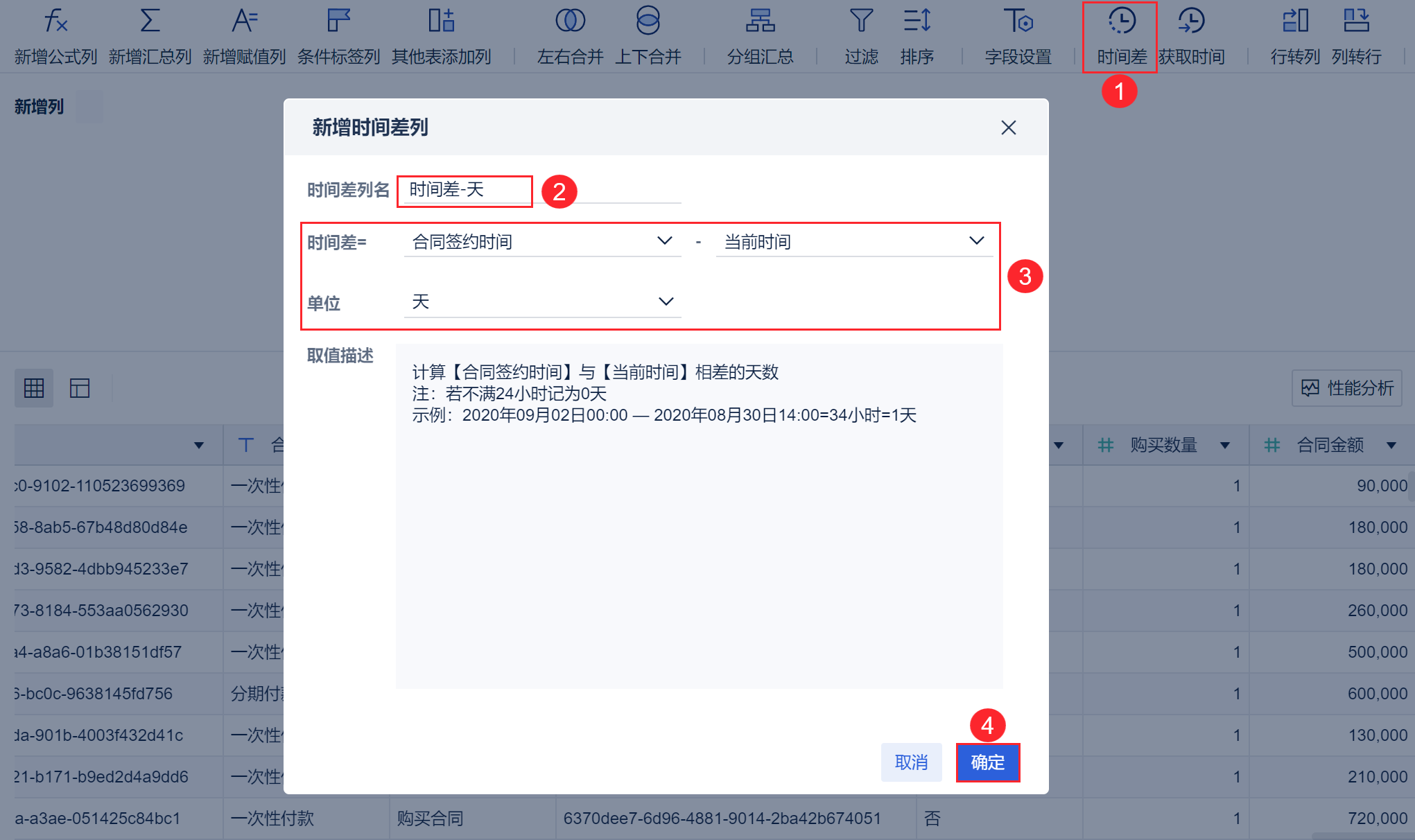Open the 上下合并 vertical merge tool
1415x840 pixels.
648,37
